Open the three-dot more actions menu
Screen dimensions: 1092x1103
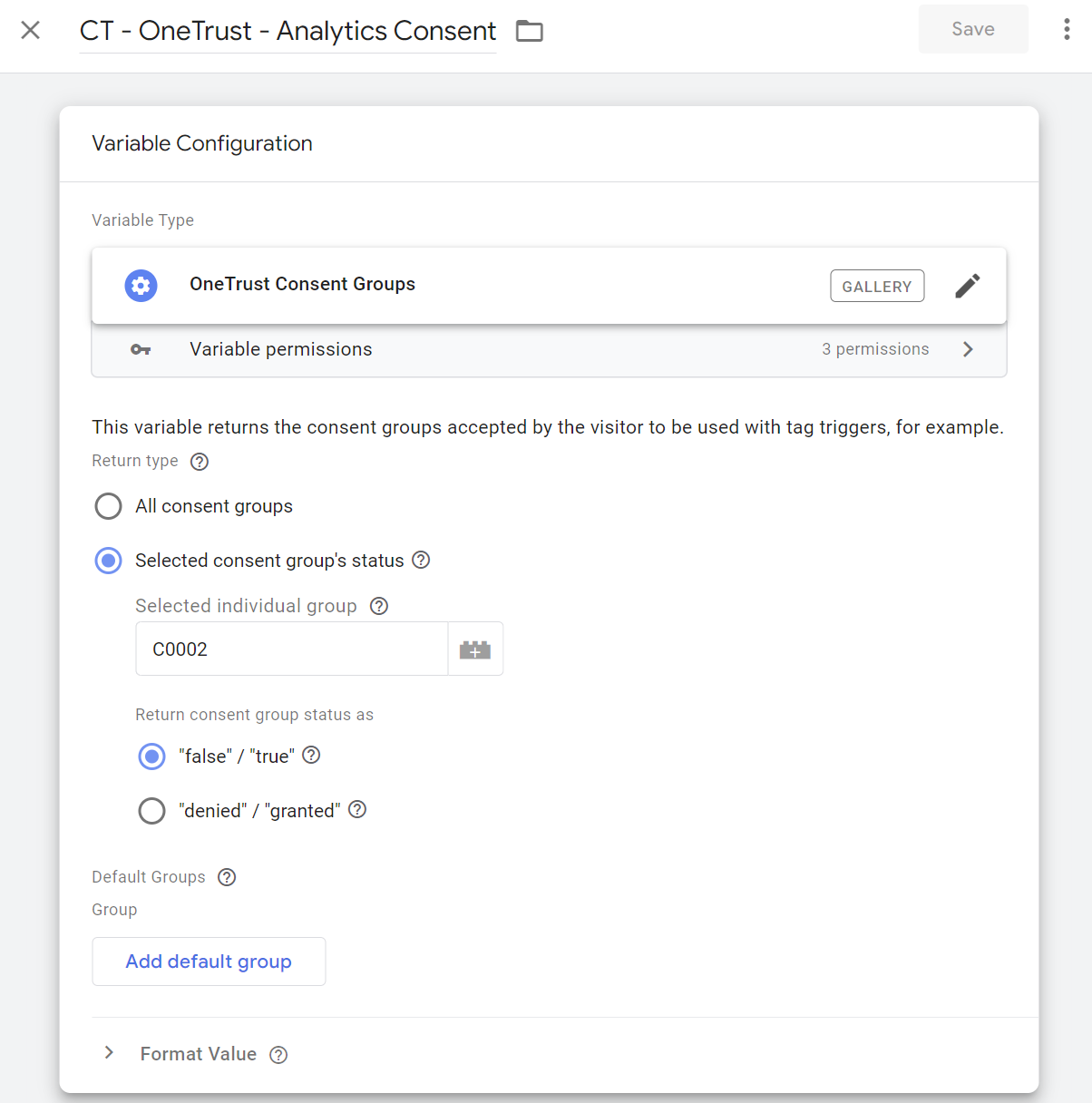pos(1067,29)
